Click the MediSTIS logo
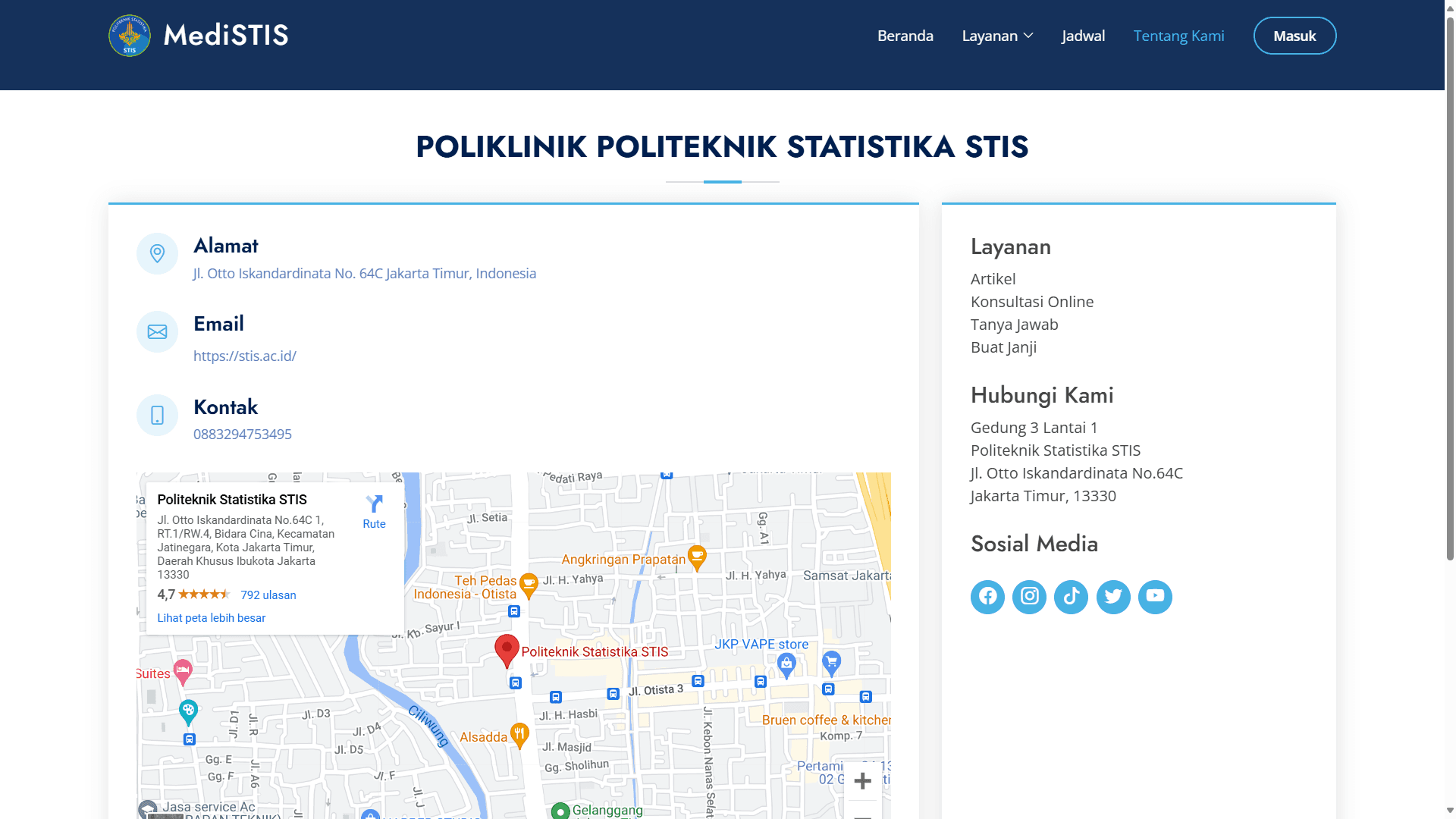The image size is (1456, 819). 198,35
